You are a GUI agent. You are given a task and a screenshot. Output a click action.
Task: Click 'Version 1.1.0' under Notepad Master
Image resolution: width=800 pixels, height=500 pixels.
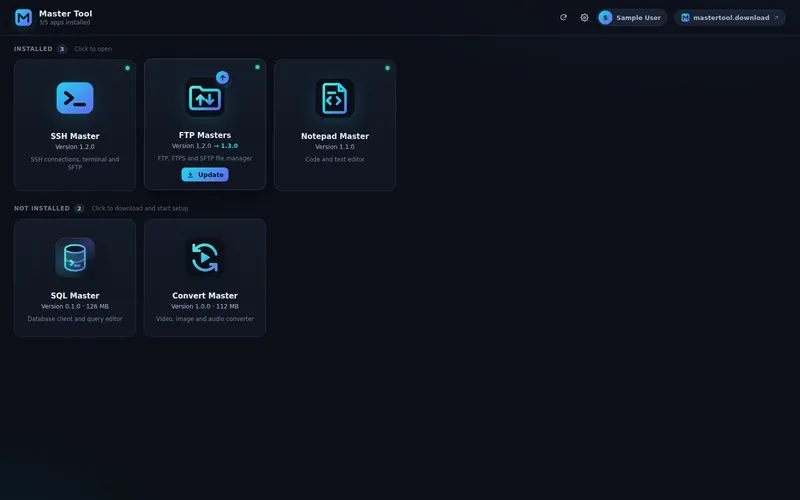click(x=335, y=147)
